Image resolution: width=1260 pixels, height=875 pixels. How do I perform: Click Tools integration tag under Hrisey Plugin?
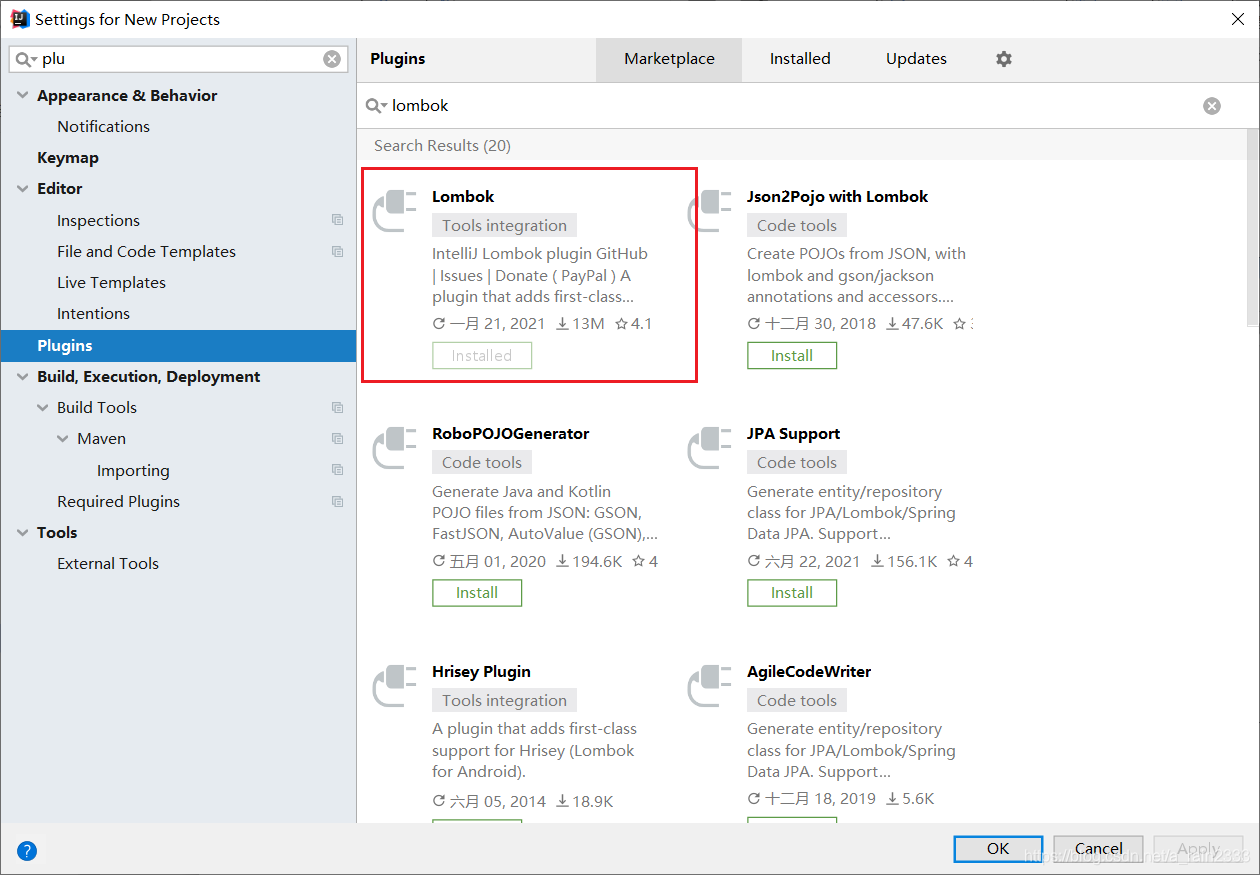point(505,701)
